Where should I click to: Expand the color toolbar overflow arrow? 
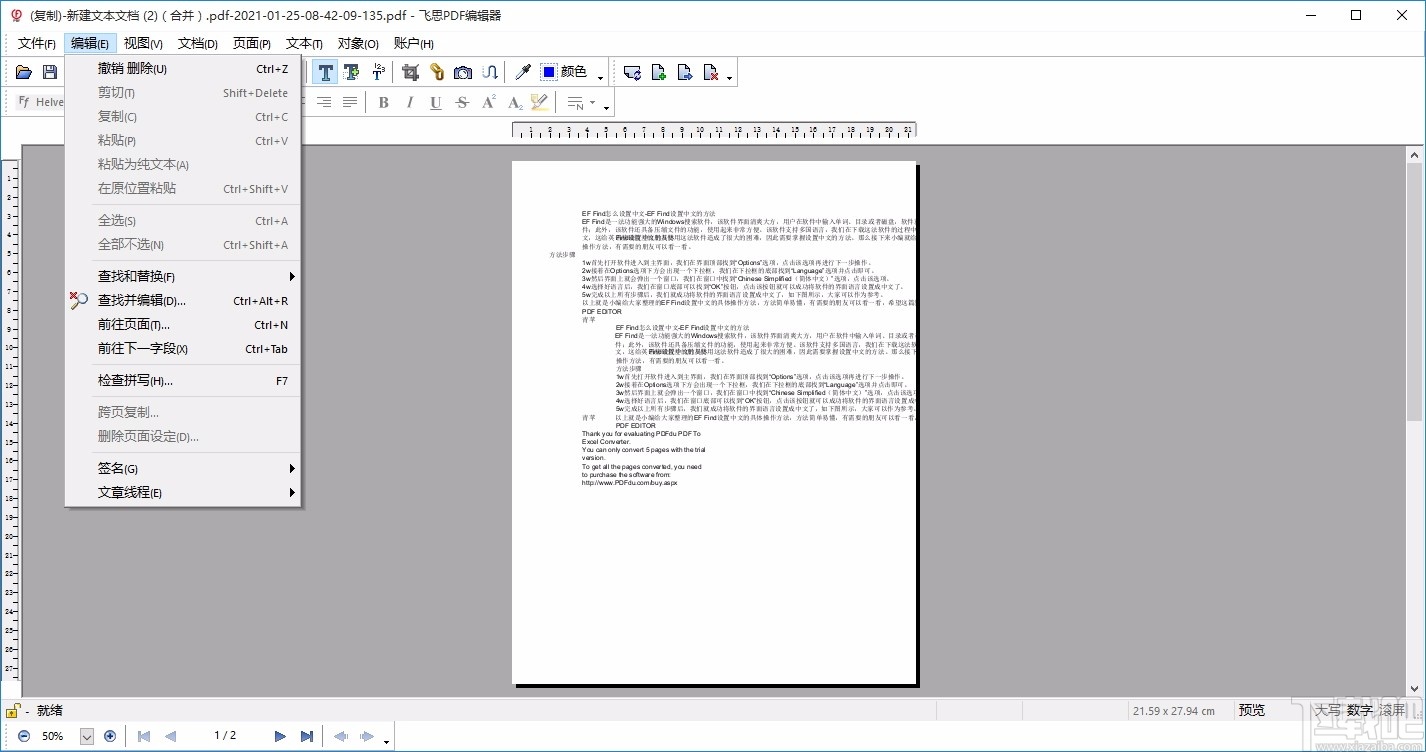[x=601, y=77]
